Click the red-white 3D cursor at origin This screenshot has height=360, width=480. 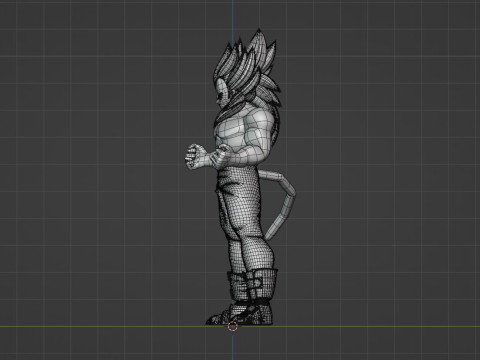point(233,326)
